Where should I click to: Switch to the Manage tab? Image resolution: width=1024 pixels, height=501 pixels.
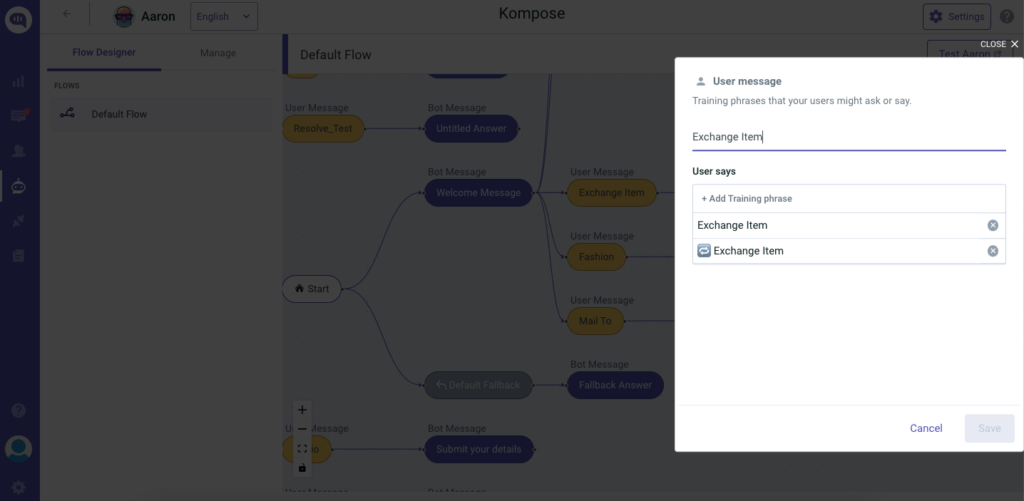tap(217, 53)
